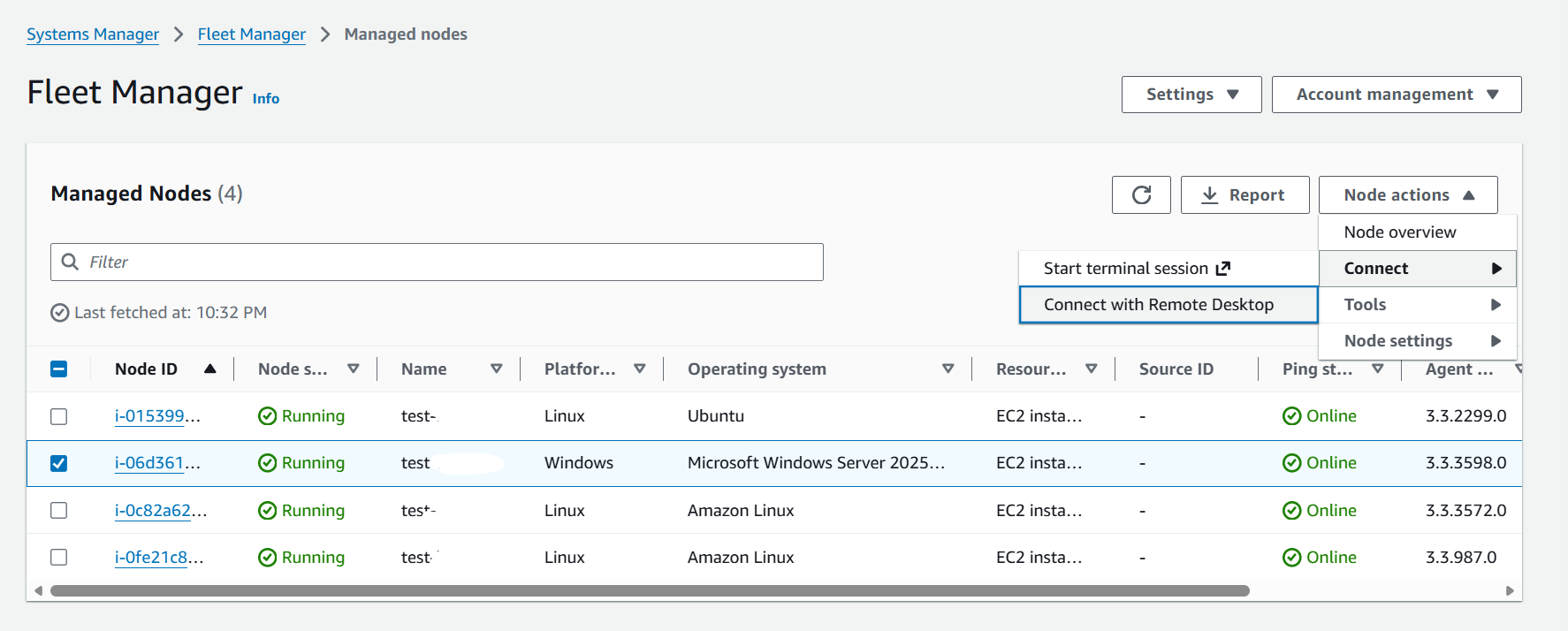Image resolution: width=1568 pixels, height=631 pixels.
Task: Open the Node s... column filter triangle
Action: tap(354, 369)
